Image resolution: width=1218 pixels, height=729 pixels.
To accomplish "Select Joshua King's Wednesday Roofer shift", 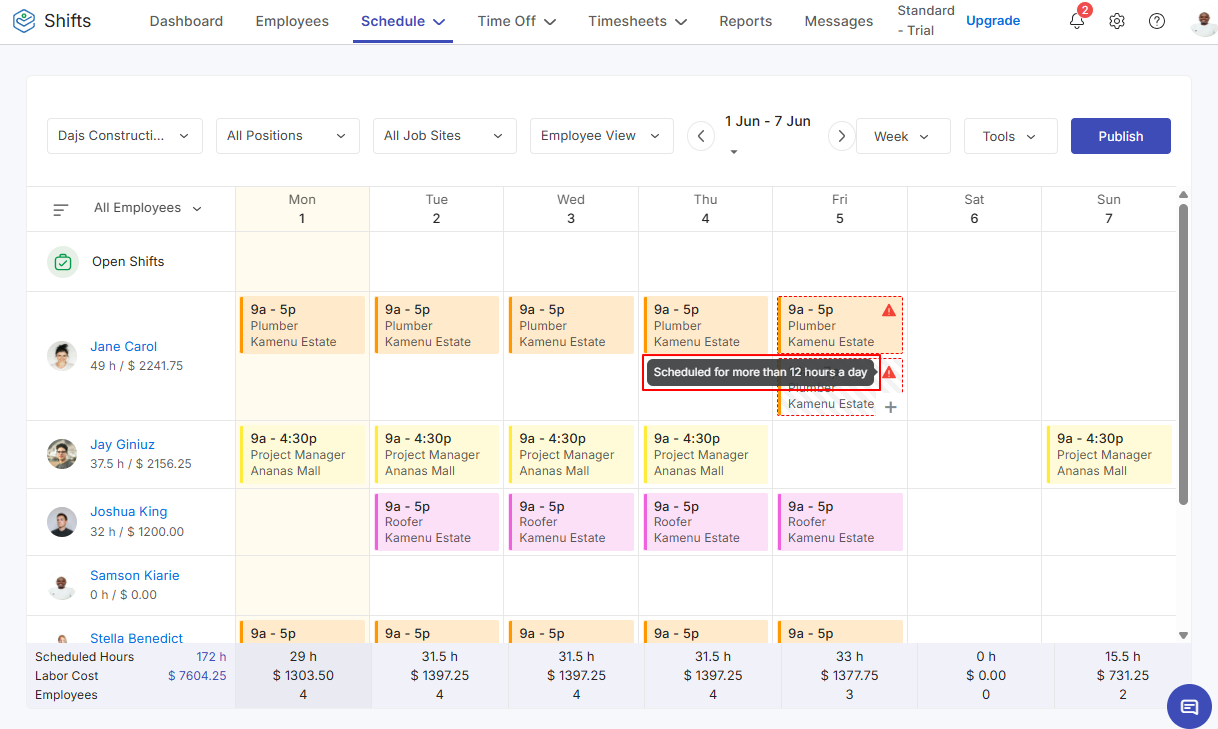I will click(571, 521).
